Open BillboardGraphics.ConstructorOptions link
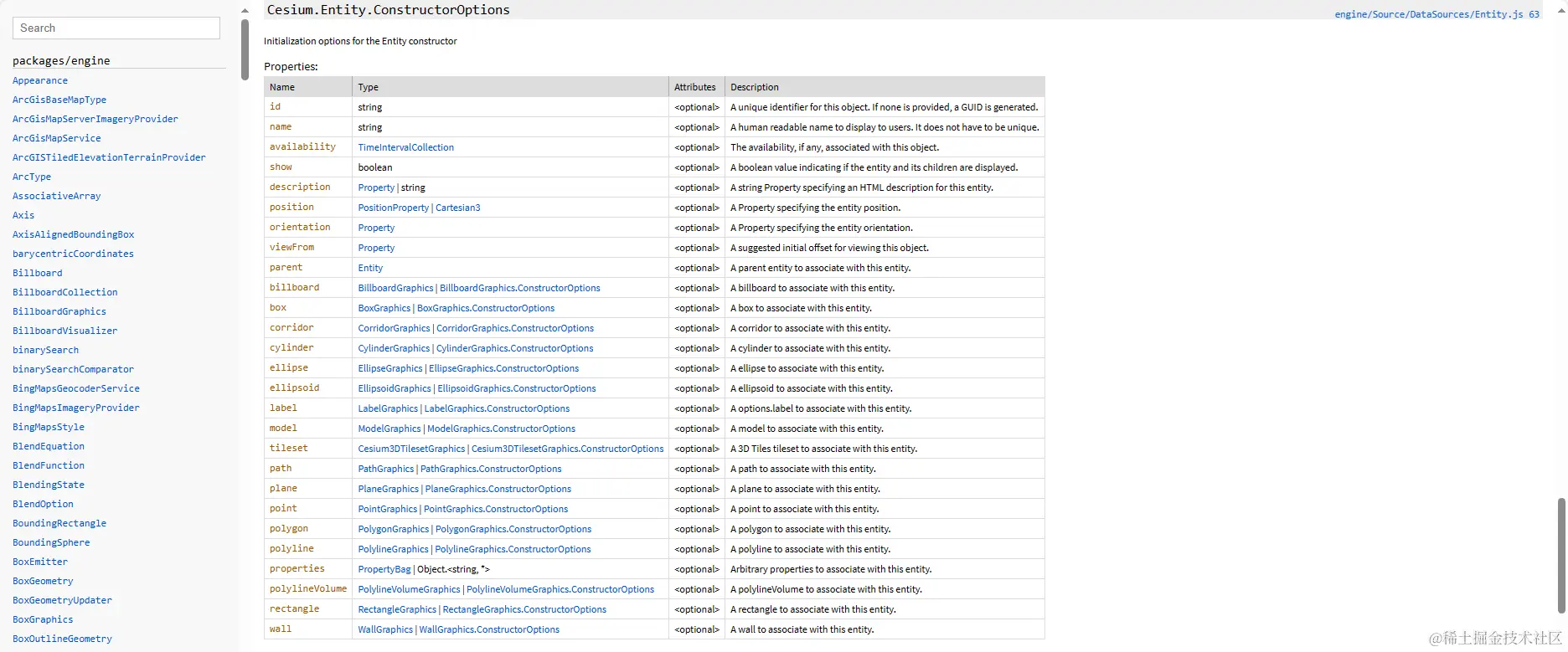 coord(520,288)
